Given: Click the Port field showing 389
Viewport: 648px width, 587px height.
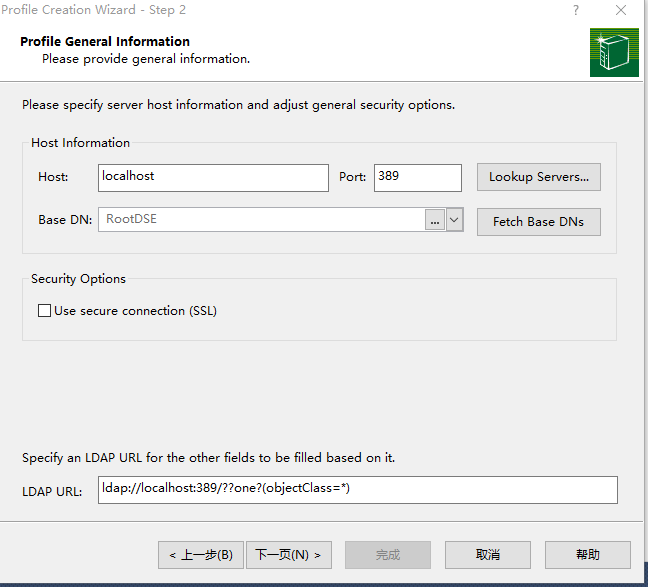Looking at the screenshot, I should tap(417, 177).
